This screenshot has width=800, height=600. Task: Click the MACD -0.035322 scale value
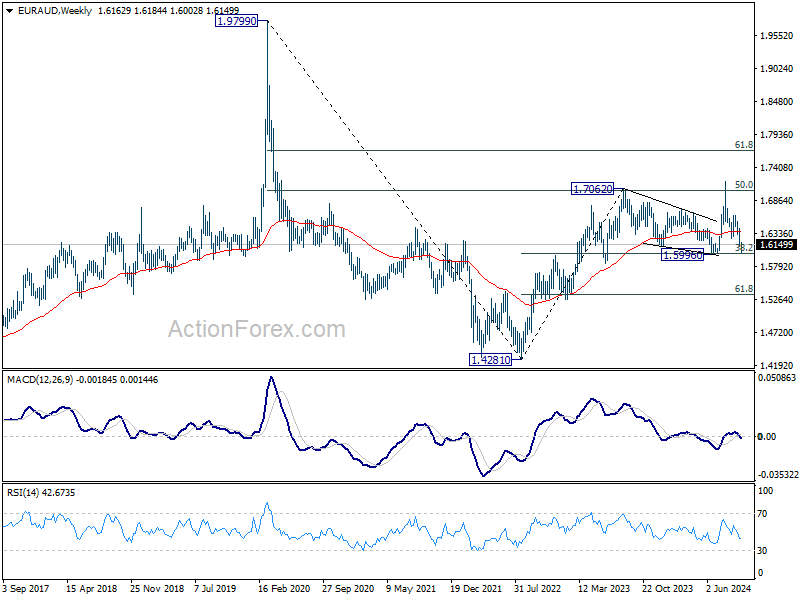(778, 475)
